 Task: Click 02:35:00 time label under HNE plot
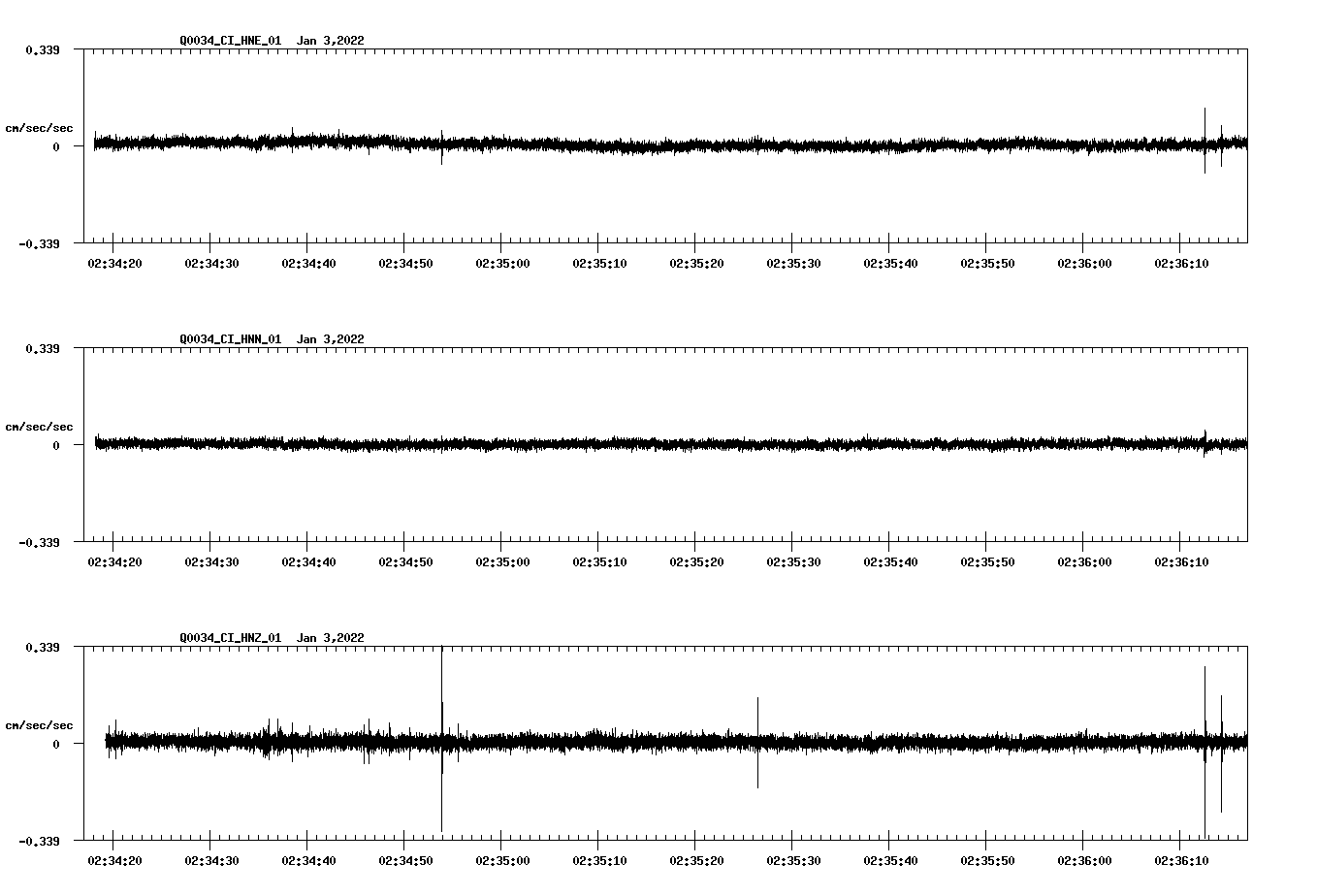click(502, 263)
